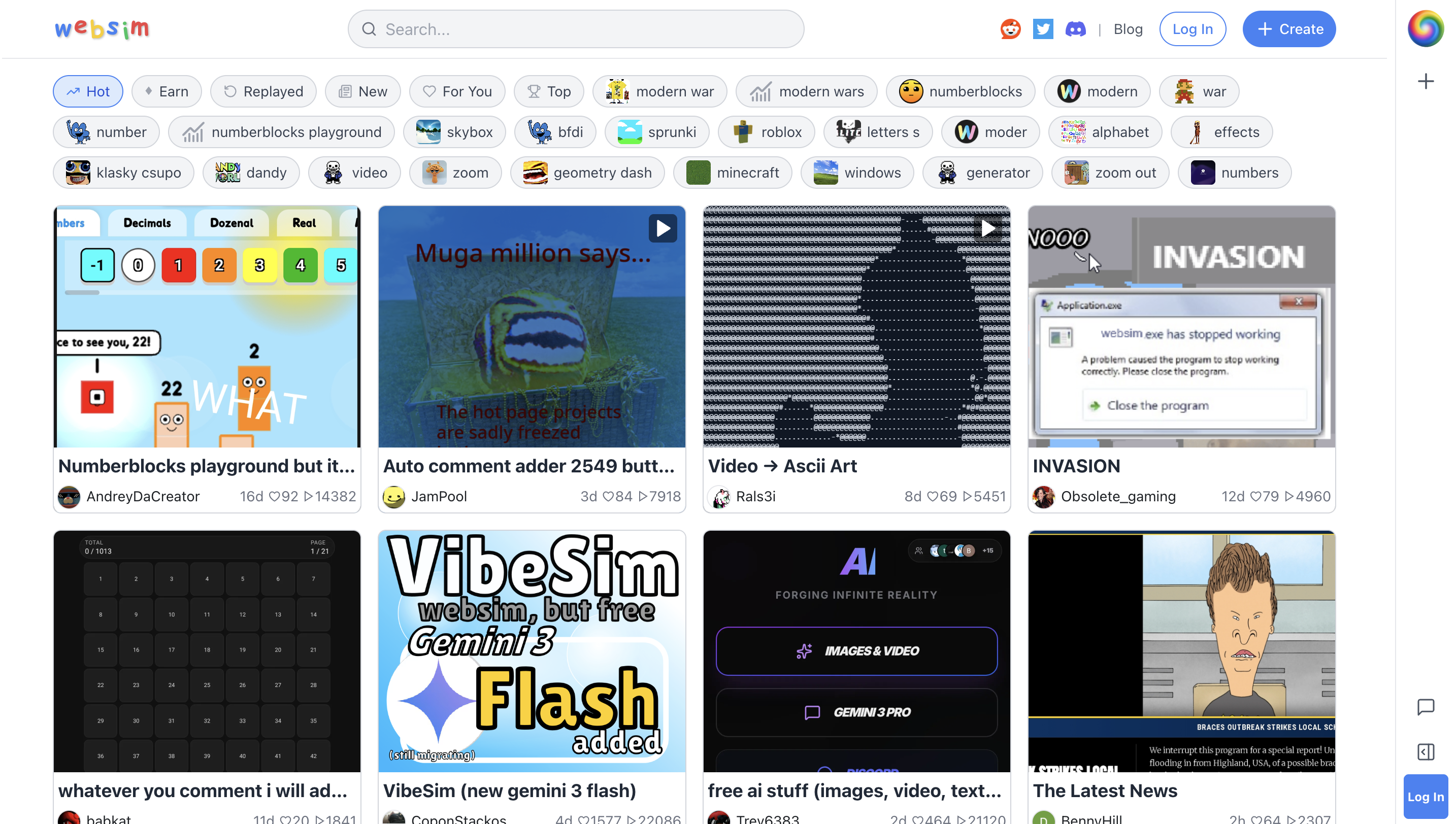Select the For You tab

pyautogui.click(x=457, y=91)
